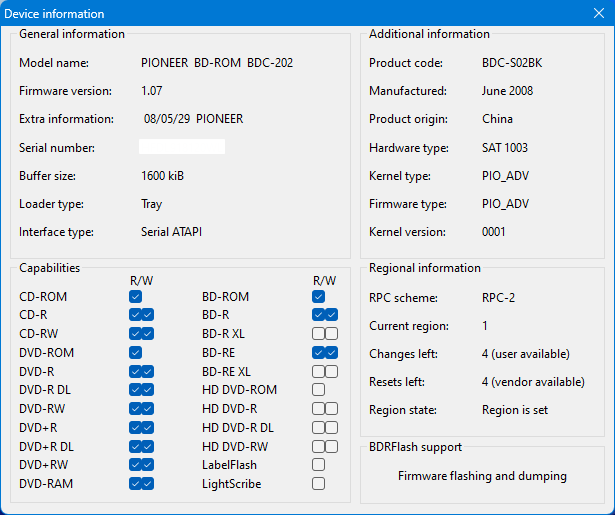Select the manufactured date June 2008
This screenshot has width=615, height=515.
507,91
